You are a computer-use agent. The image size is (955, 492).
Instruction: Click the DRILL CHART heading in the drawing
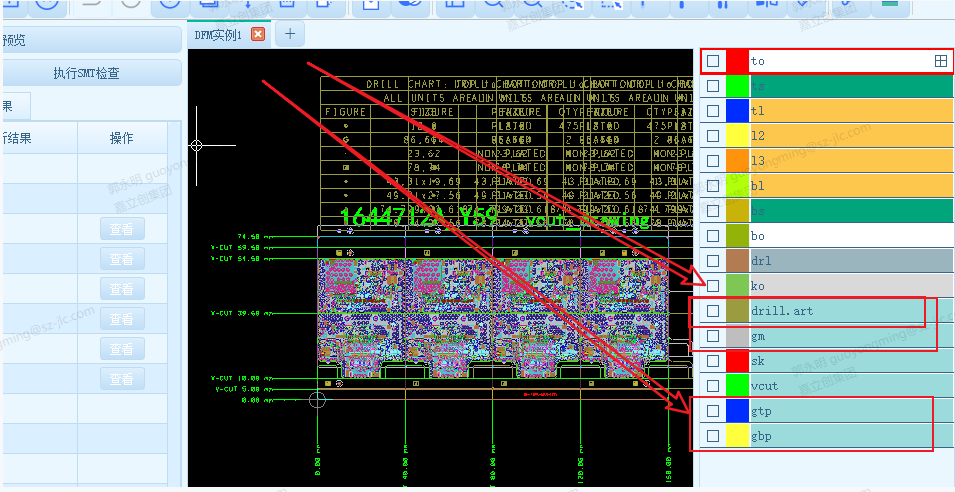click(x=405, y=85)
